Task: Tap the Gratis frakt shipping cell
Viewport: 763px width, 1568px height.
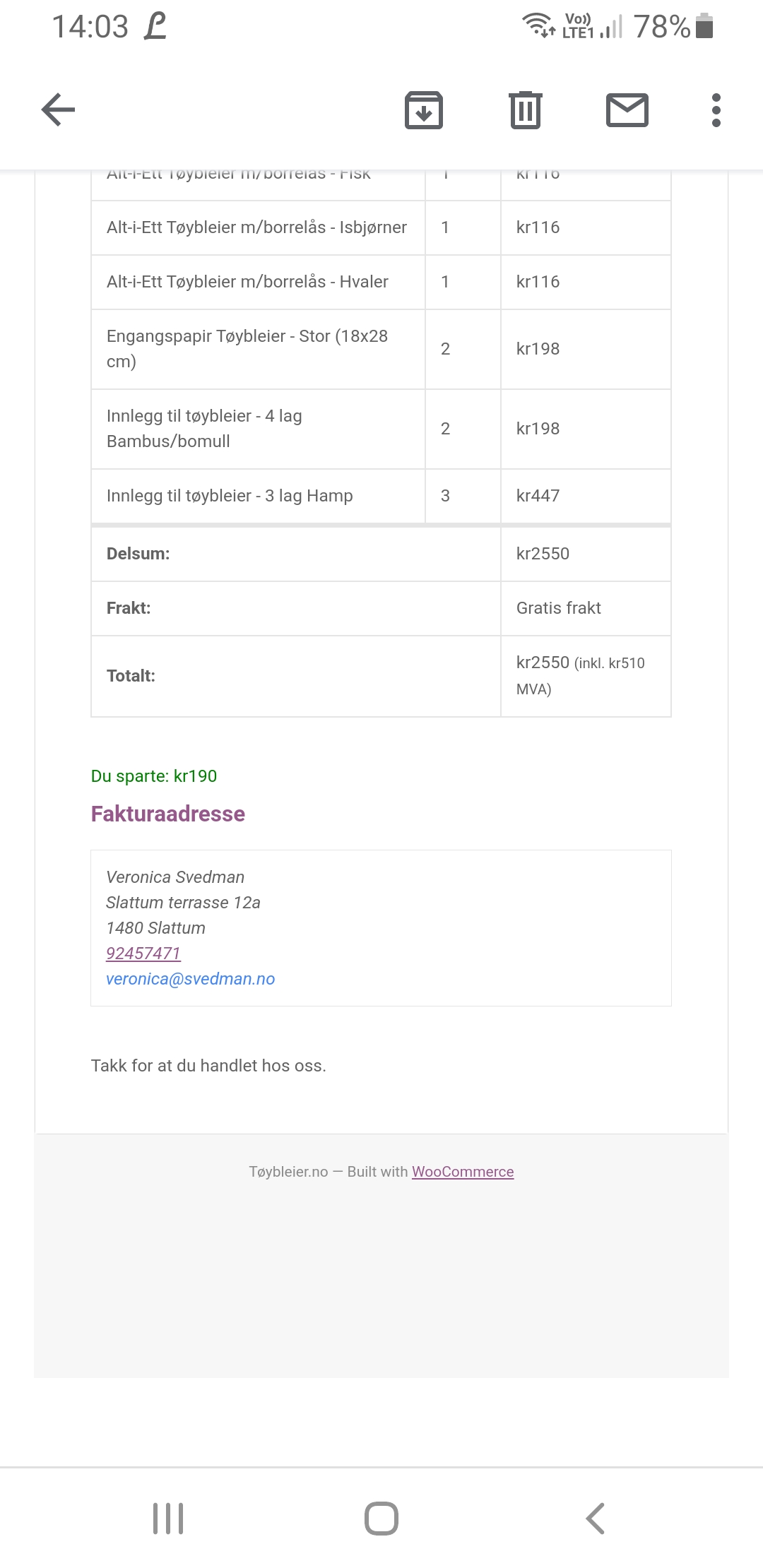Action: tap(586, 608)
